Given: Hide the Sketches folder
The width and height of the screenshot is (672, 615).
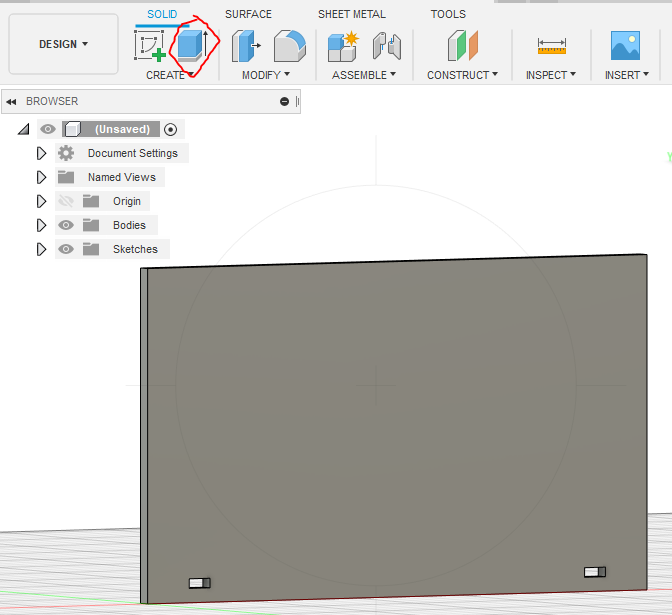Looking at the screenshot, I should click(x=66, y=249).
